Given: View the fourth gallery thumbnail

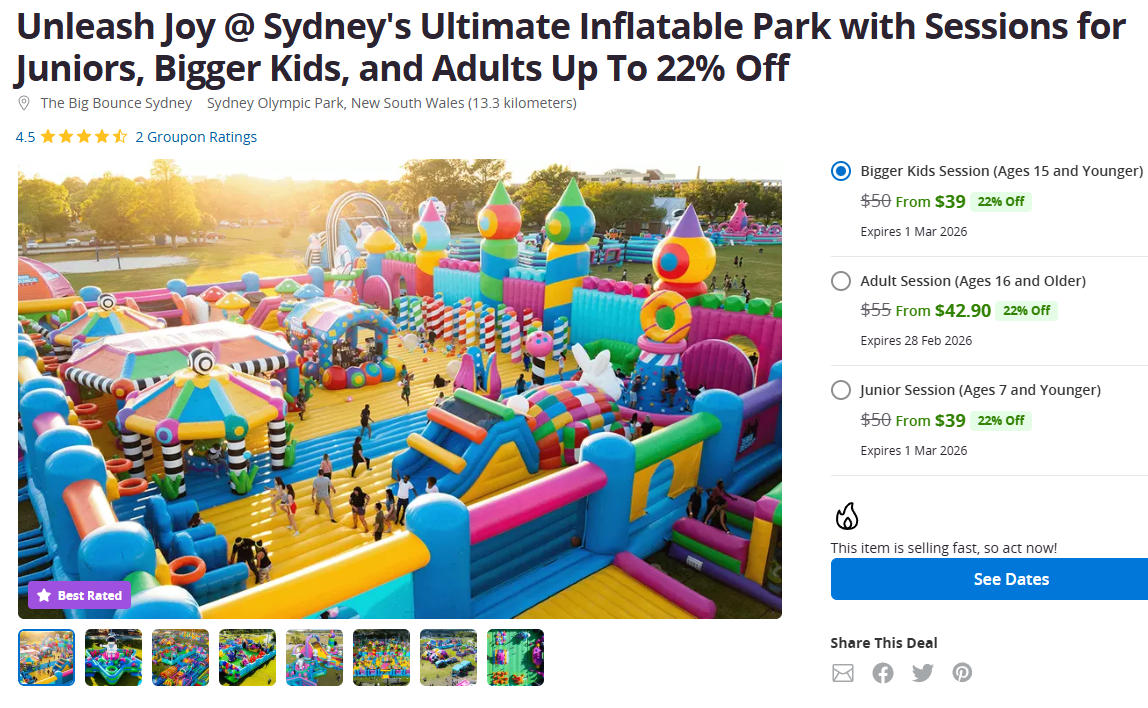Looking at the screenshot, I should (x=247, y=657).
